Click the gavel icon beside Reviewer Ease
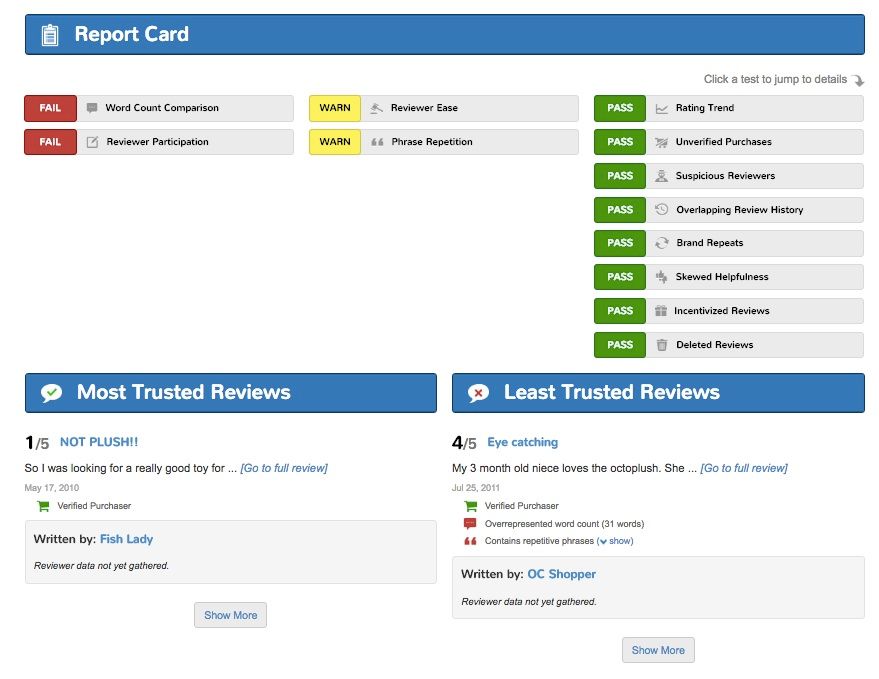The height and width of the screenshot is (679, 879). 376,108
